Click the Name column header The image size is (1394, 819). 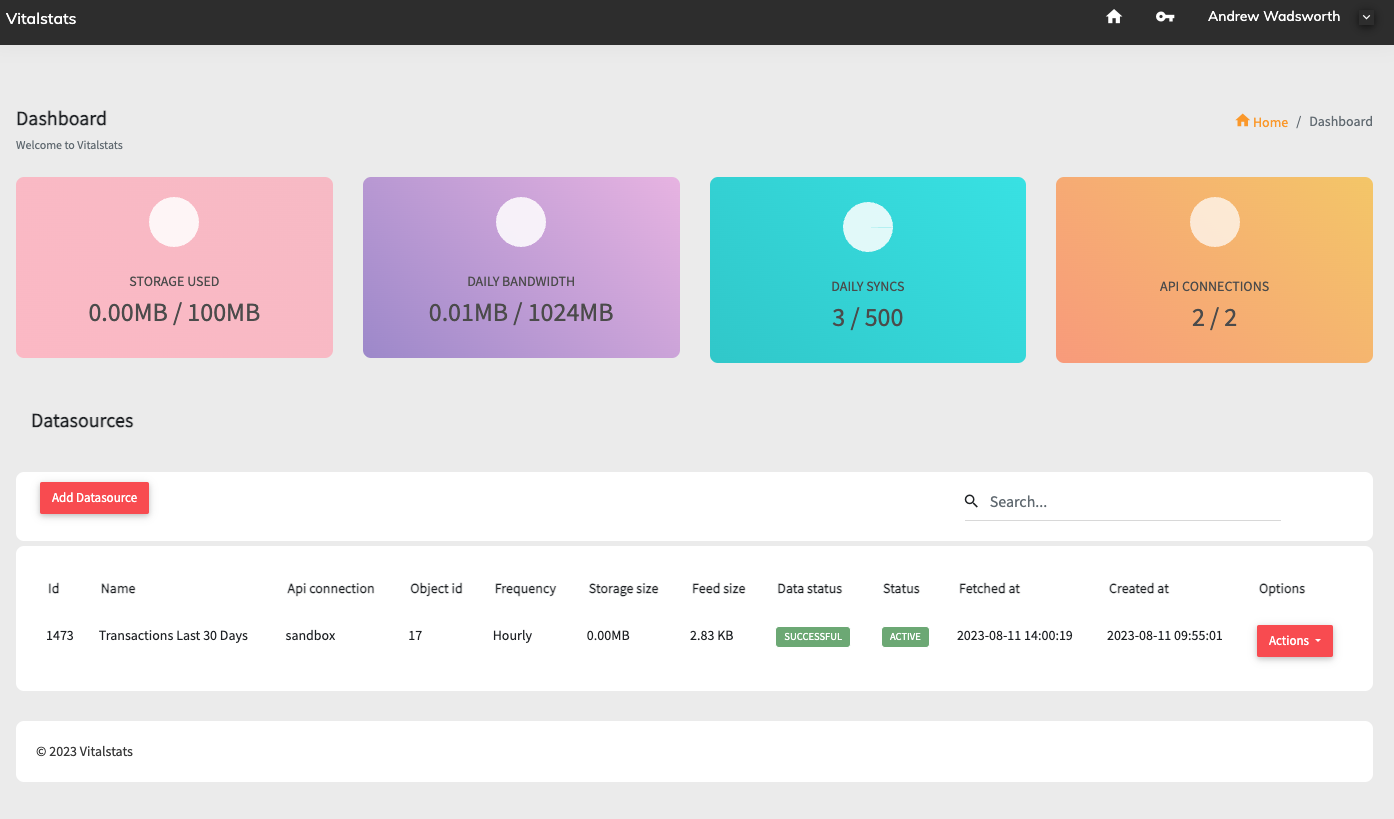click(x=118, y=589)
